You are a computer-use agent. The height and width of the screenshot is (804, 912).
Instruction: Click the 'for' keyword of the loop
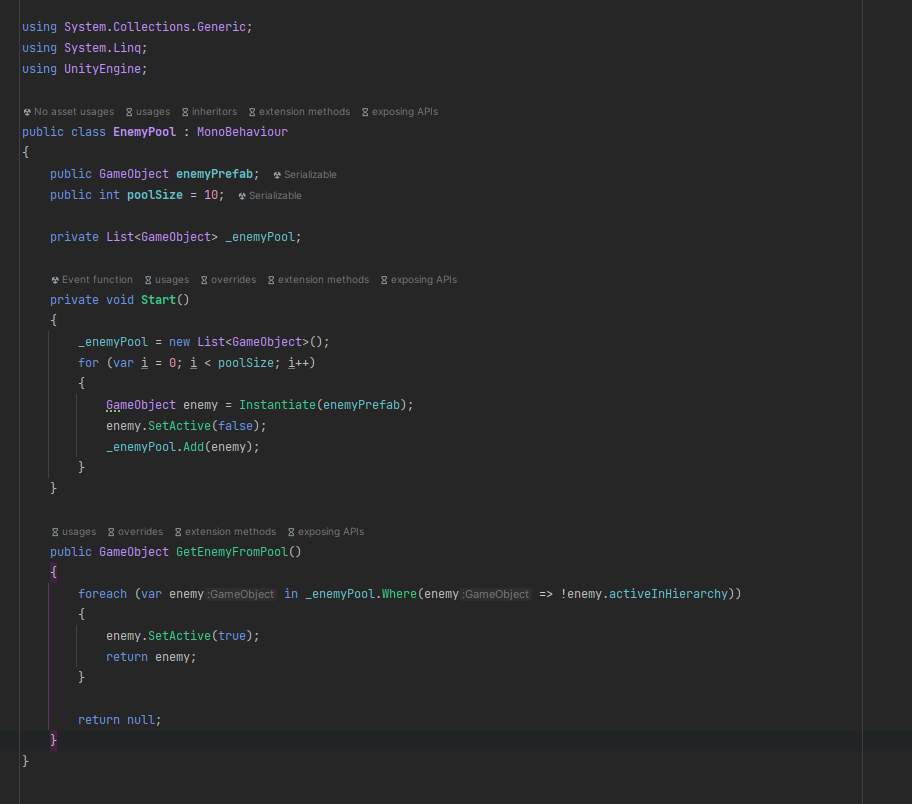click(x=88, y=363)
